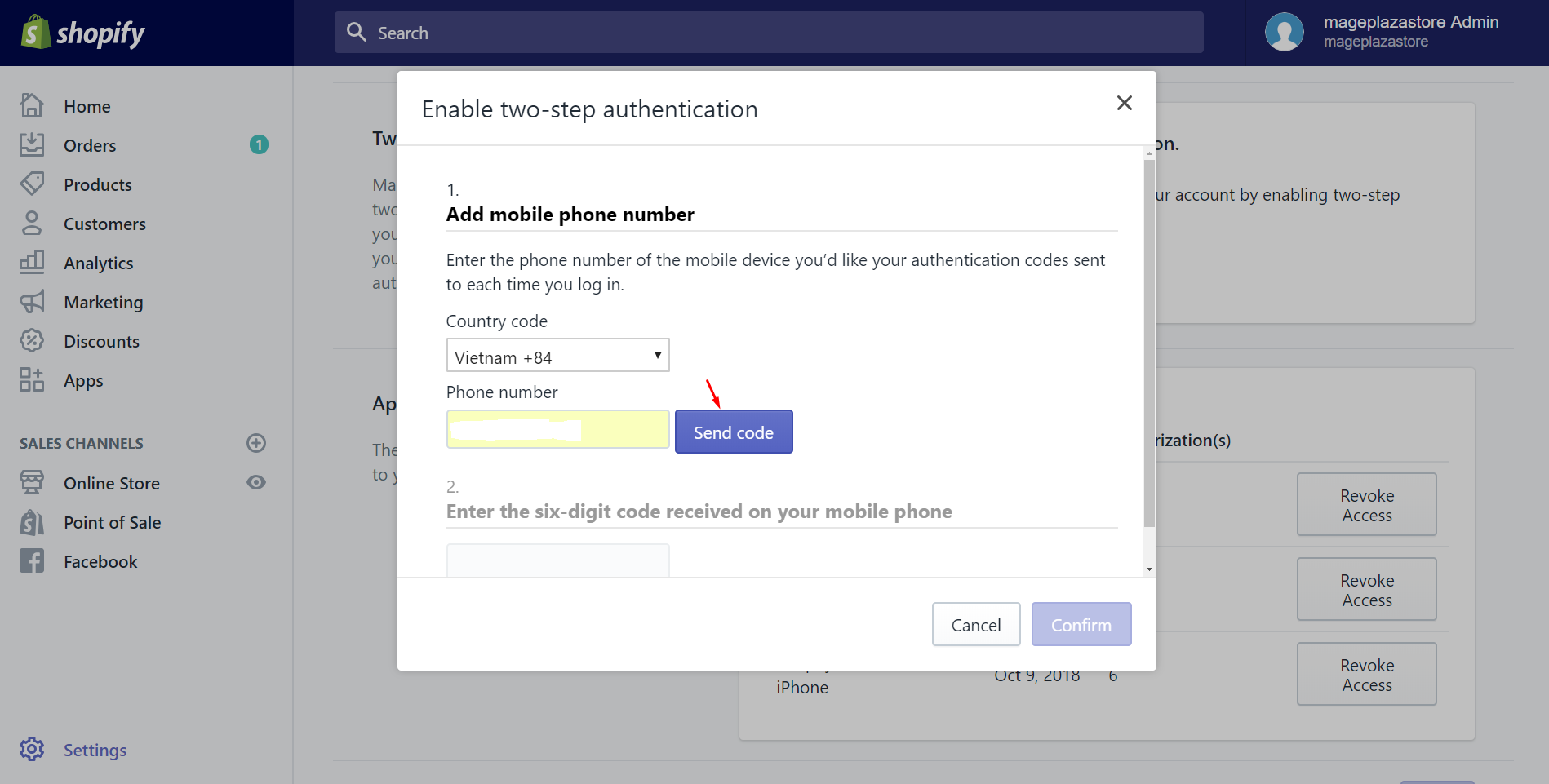
Task: View online store with eye icon
Action: [256, 482]
